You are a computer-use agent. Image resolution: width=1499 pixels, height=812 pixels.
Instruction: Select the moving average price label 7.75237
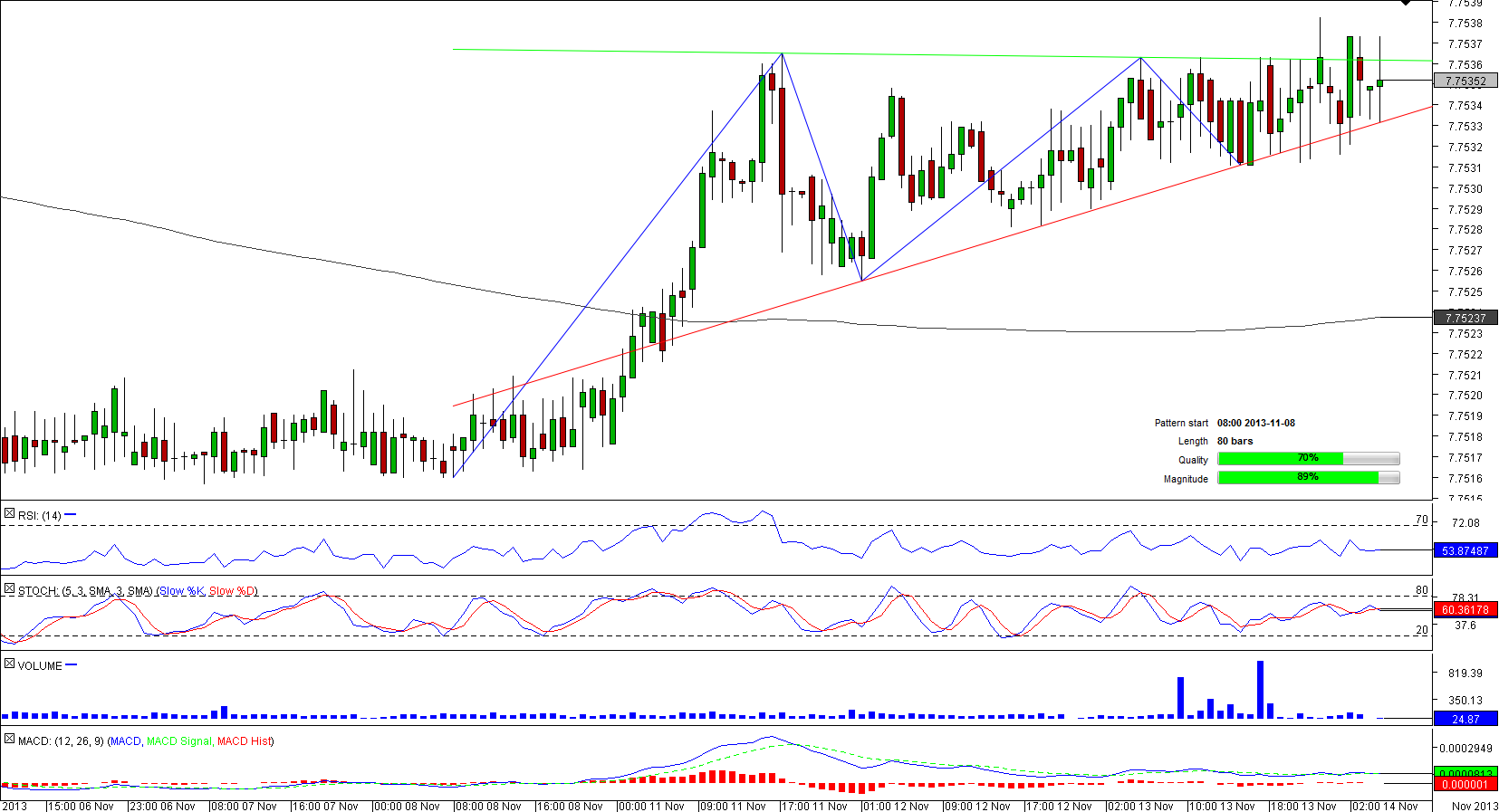click(1465, 318)
